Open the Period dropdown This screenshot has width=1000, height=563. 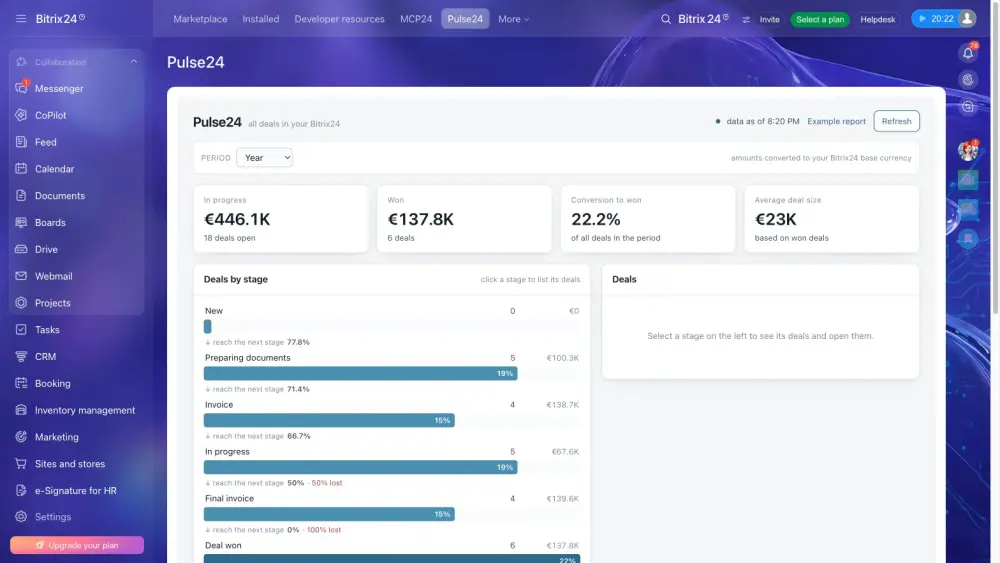[x=264, y=157]
